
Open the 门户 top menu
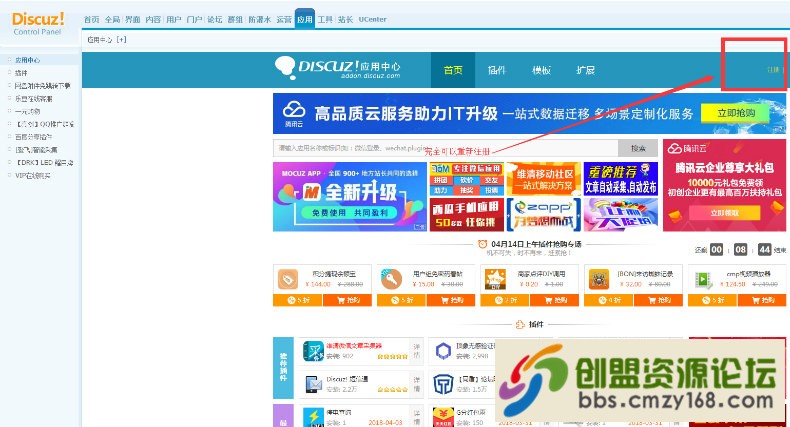pos(194,20)
